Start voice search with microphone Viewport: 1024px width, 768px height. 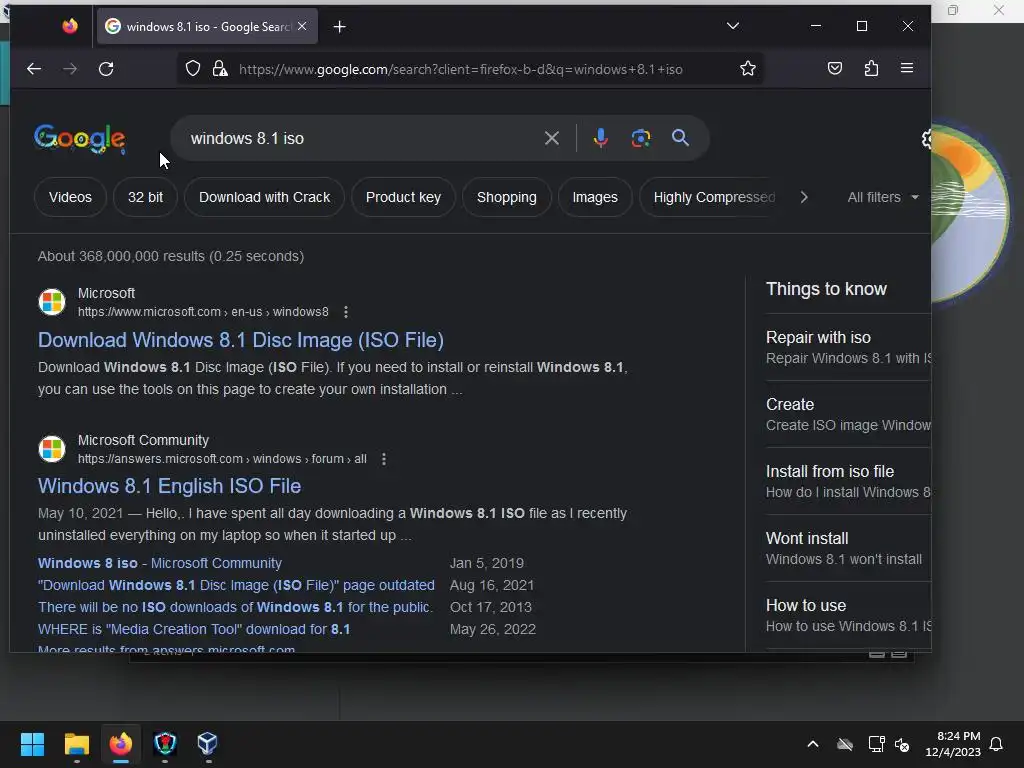(x=601, y=138)
